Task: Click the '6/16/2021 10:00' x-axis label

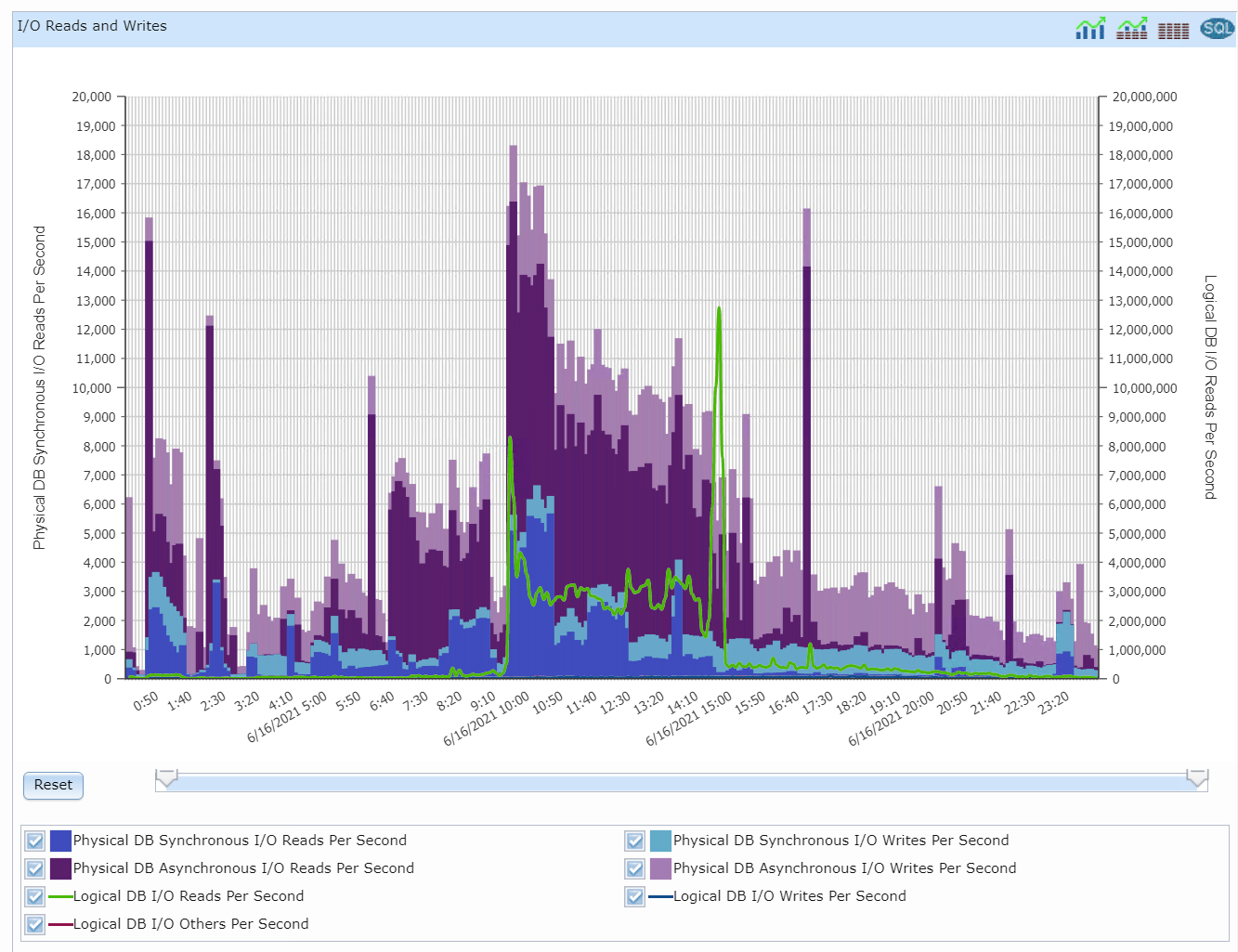Action: click(488, 718)
